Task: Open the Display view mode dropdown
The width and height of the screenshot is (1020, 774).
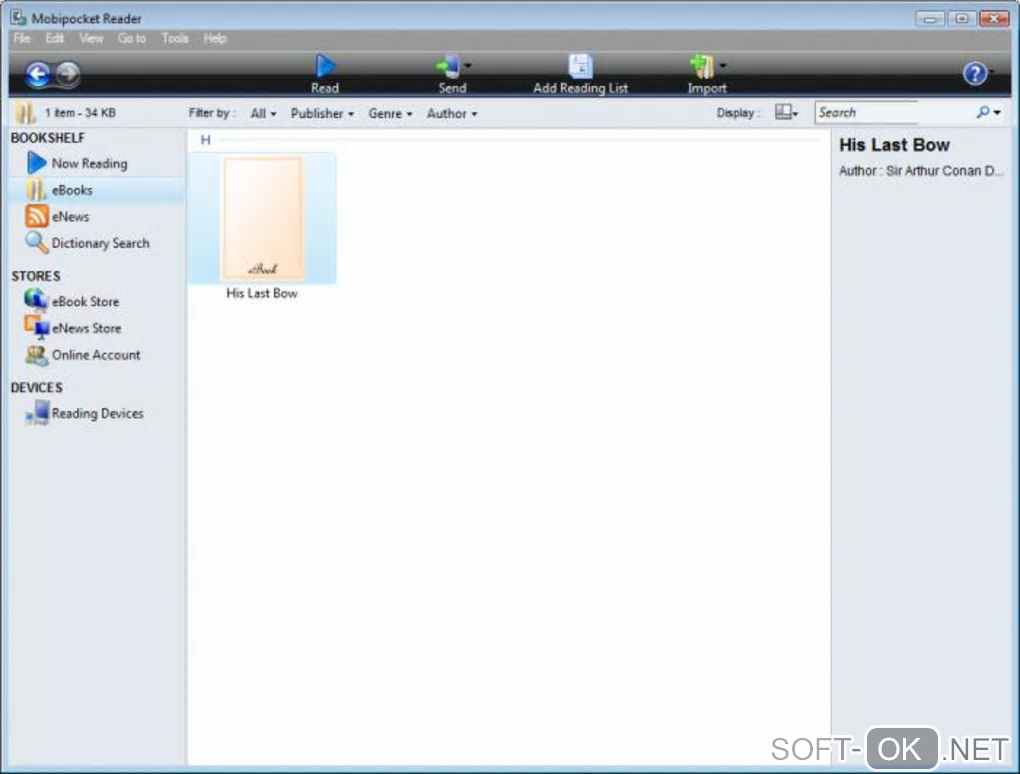Action: click(x=786, y=113)
